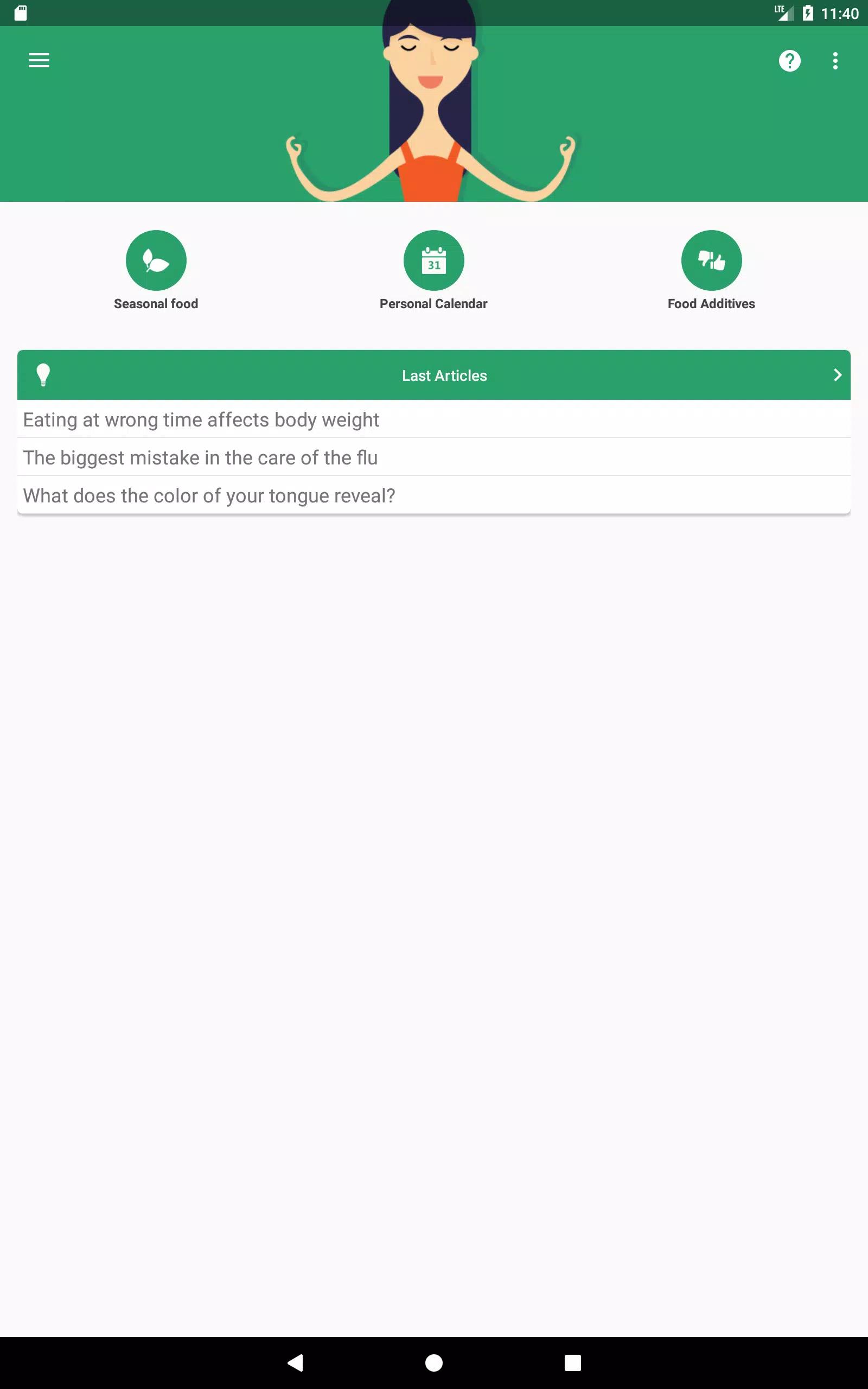Tap the help question mark icon
This screenshot has height=1389, width=868.
(x=789, y=60)
